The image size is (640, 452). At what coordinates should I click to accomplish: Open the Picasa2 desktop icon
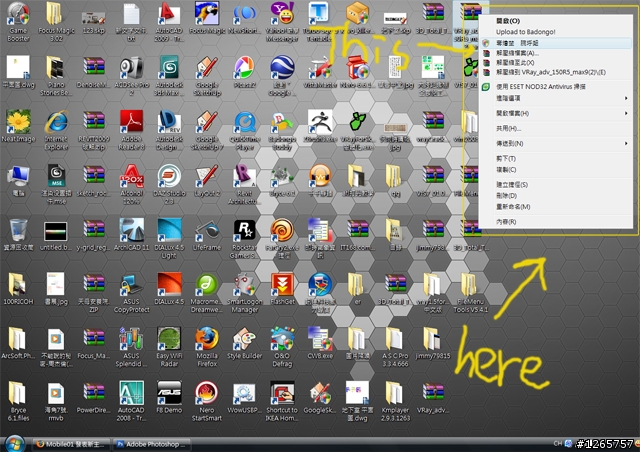click(x=244, y=72)
